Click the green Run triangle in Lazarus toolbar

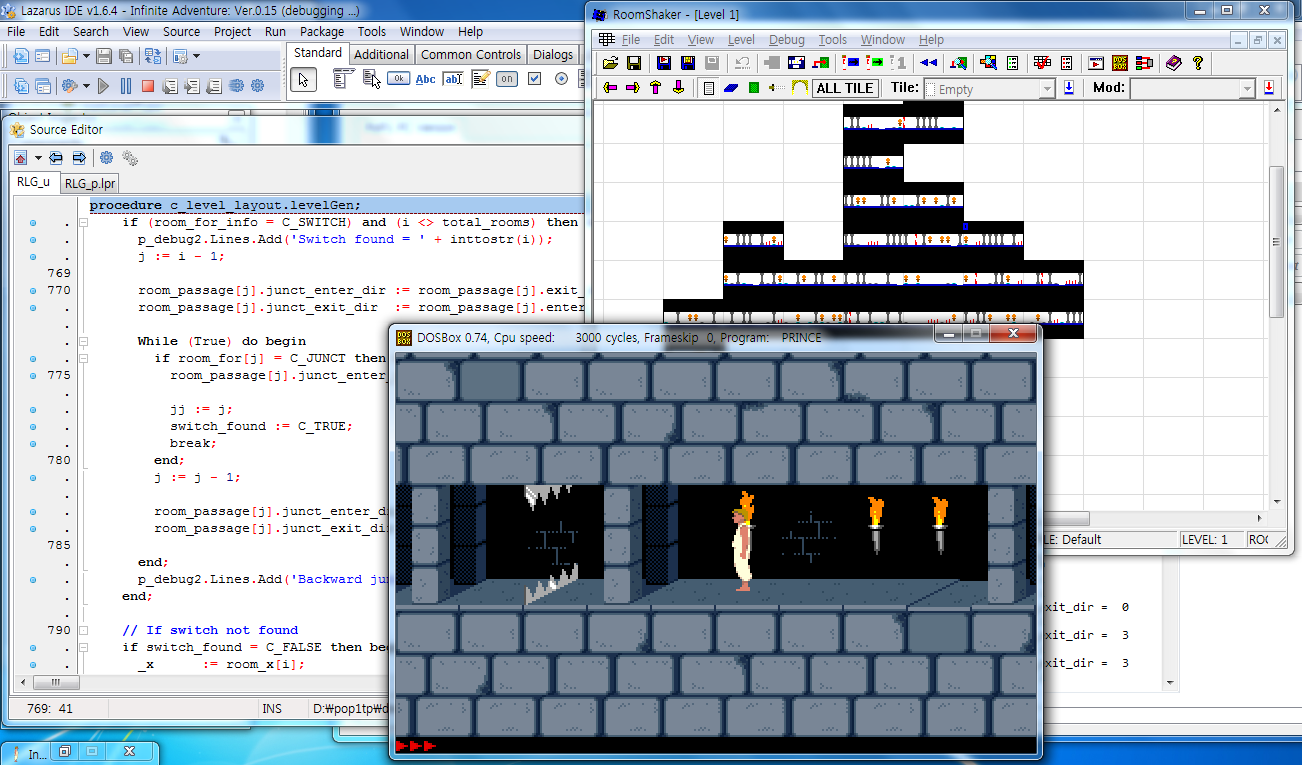click(103, 86)
